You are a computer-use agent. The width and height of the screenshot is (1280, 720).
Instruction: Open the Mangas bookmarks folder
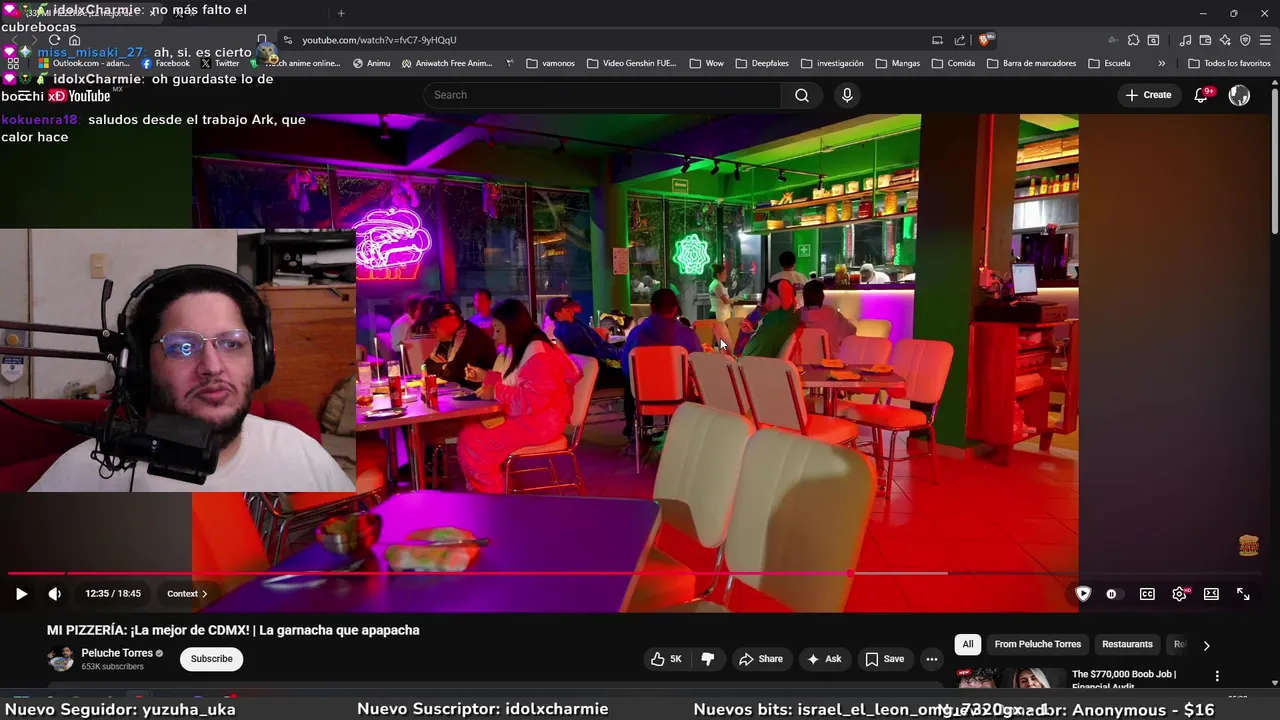click(x=898, y=63)
